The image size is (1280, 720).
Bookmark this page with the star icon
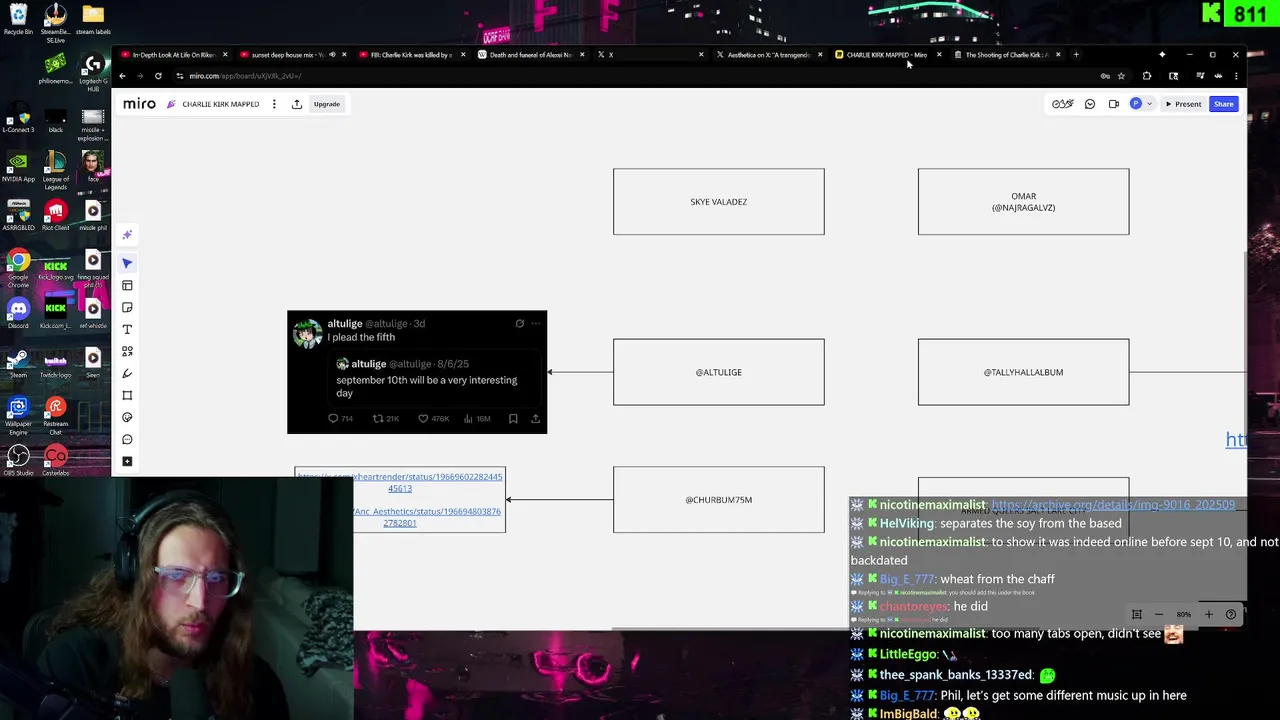point(1121,76)
